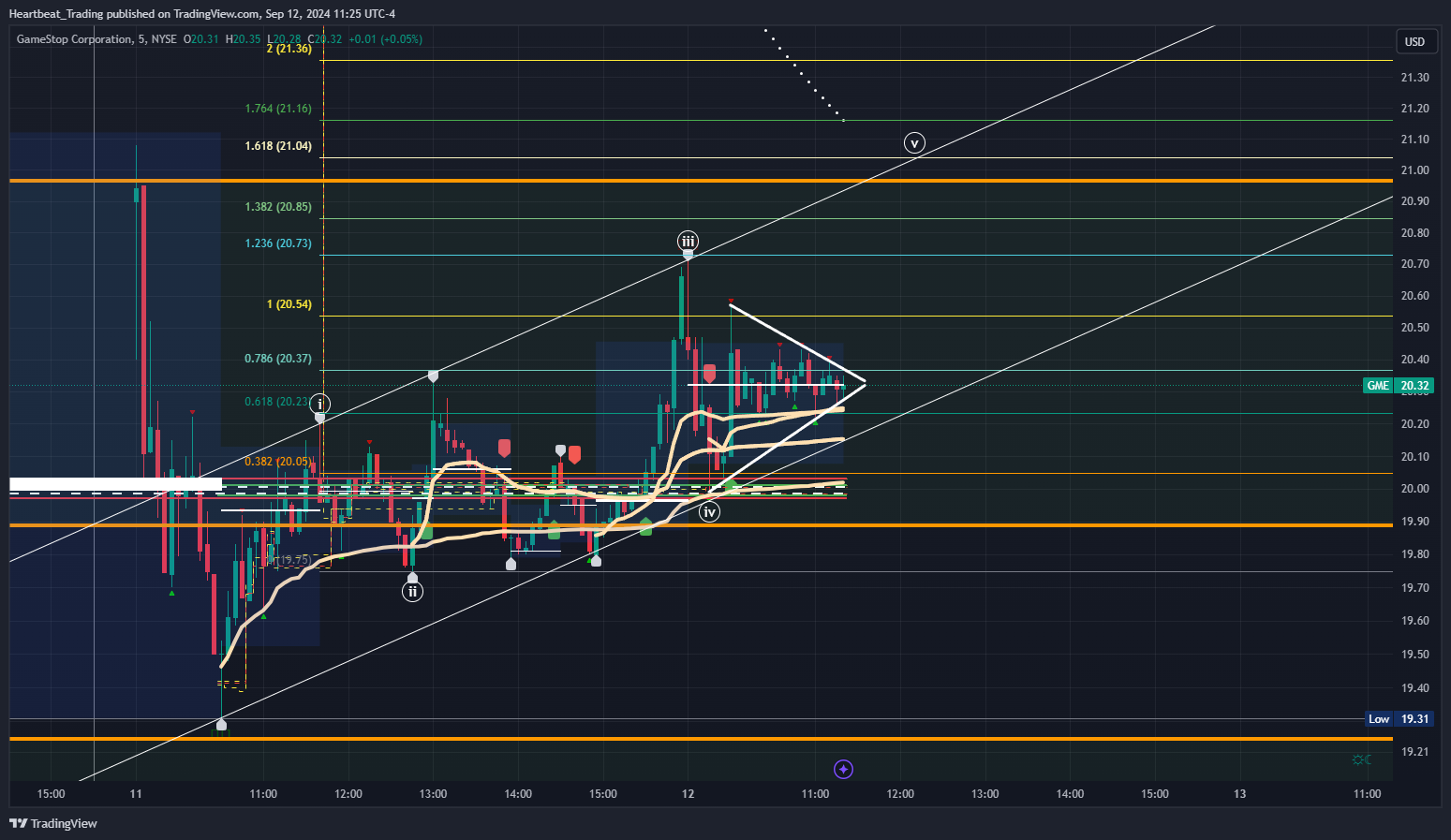The height and width of the screenshot is (840, 1451).
Task: Click 19.80 on the price axis
Action: click(1414, 554)
